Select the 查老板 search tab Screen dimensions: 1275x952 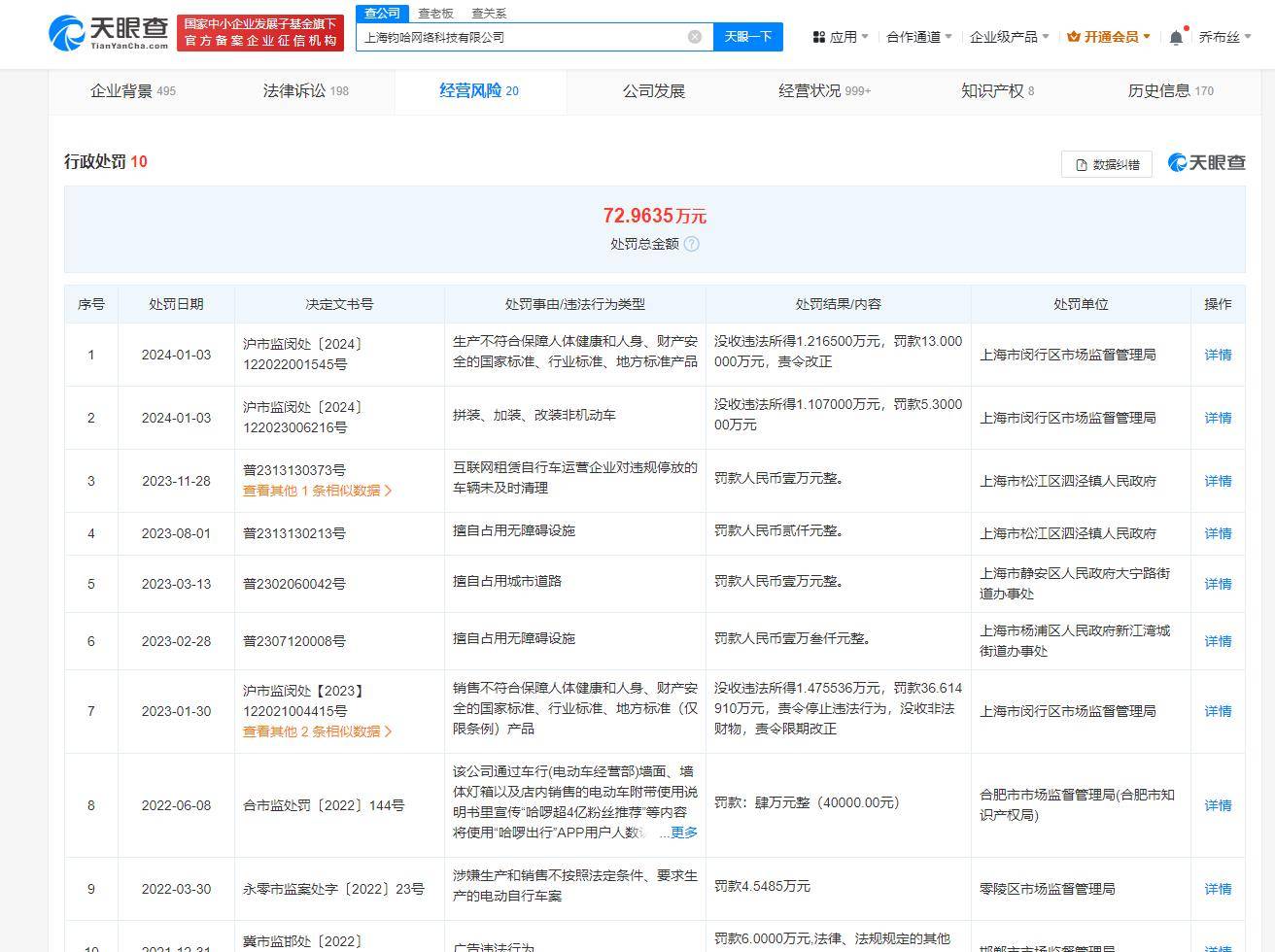pos(435,13)
